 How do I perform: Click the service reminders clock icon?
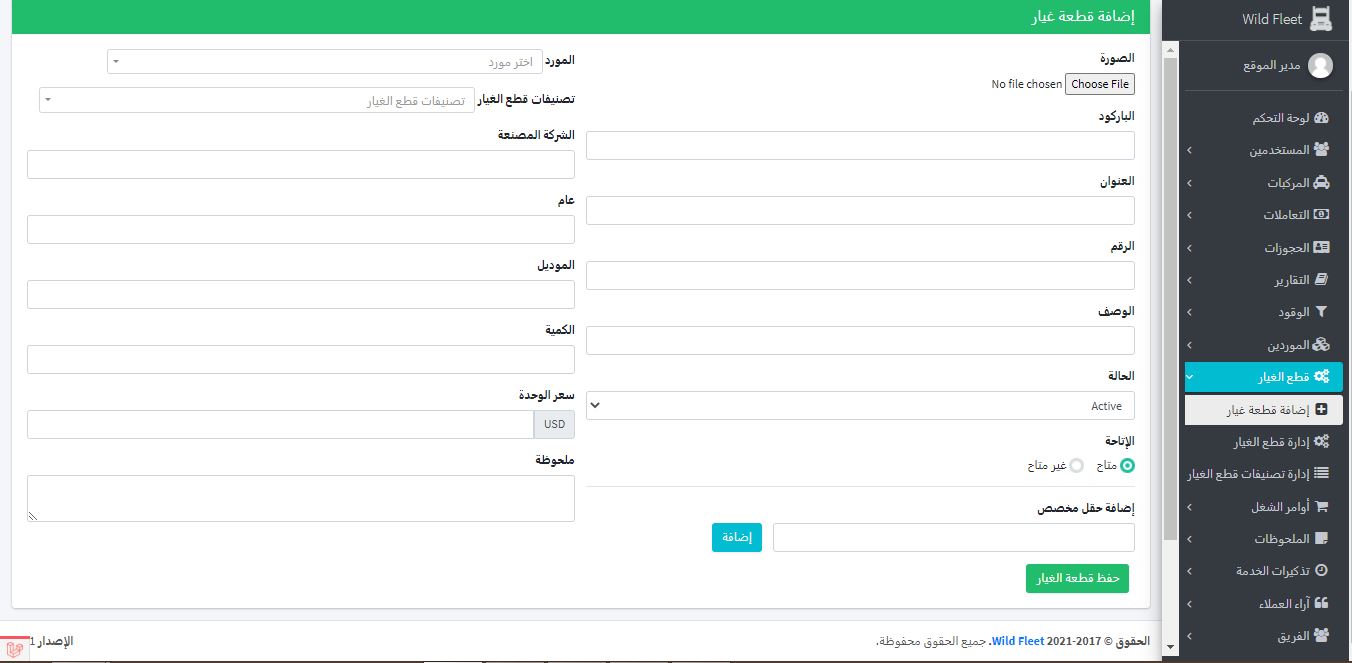click(1321, 570)
